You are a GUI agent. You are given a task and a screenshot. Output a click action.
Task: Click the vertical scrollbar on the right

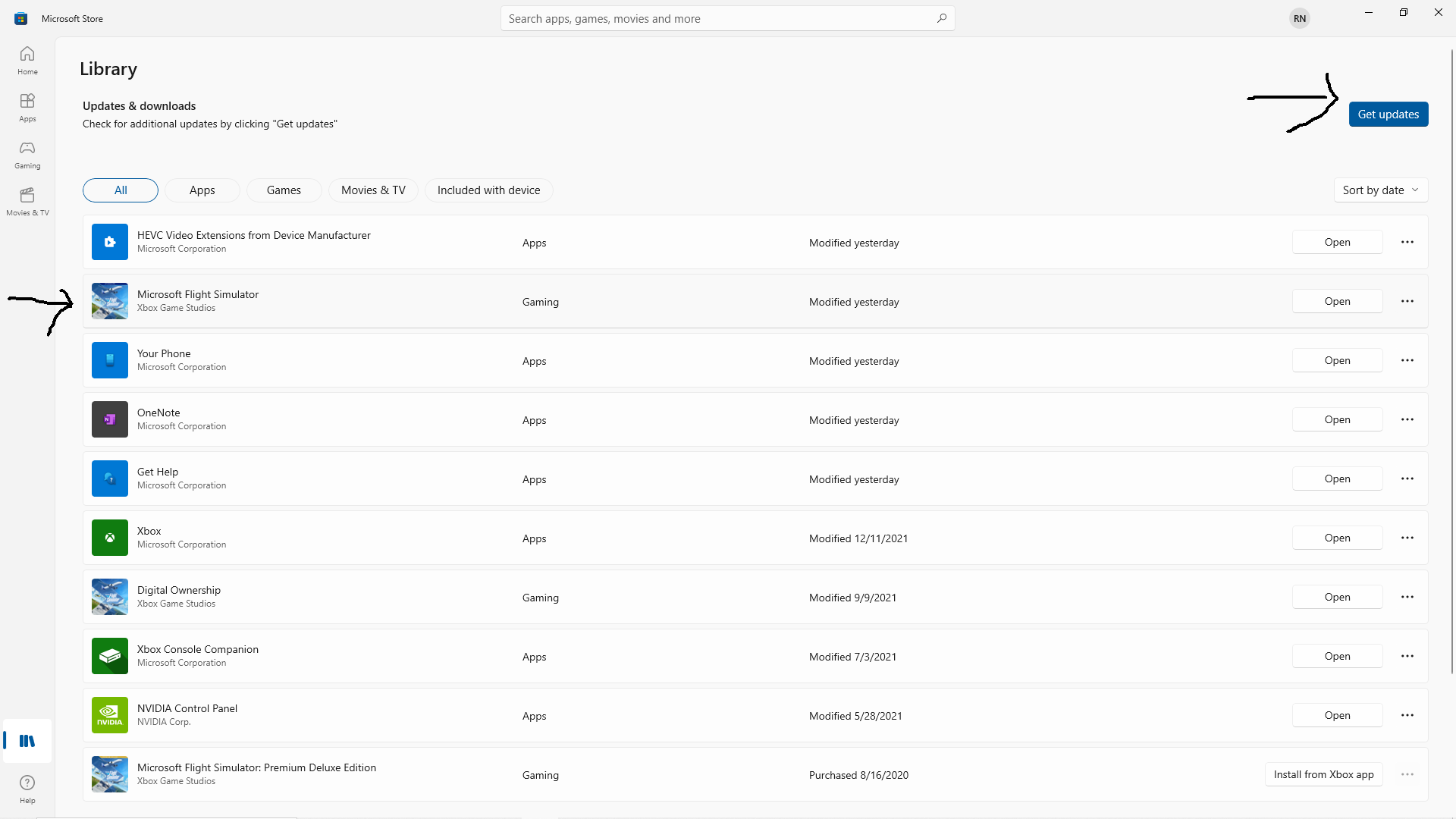point(1452,361)
